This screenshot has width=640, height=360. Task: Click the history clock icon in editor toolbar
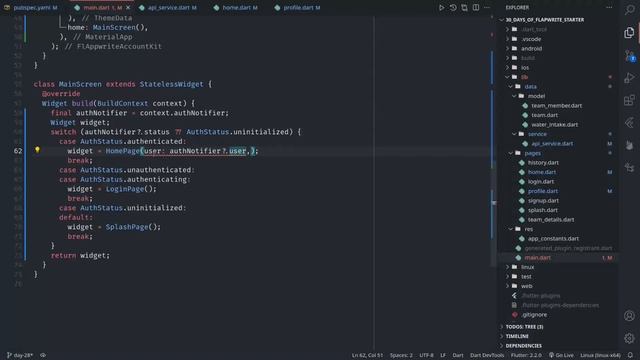(x=453, y=7)
